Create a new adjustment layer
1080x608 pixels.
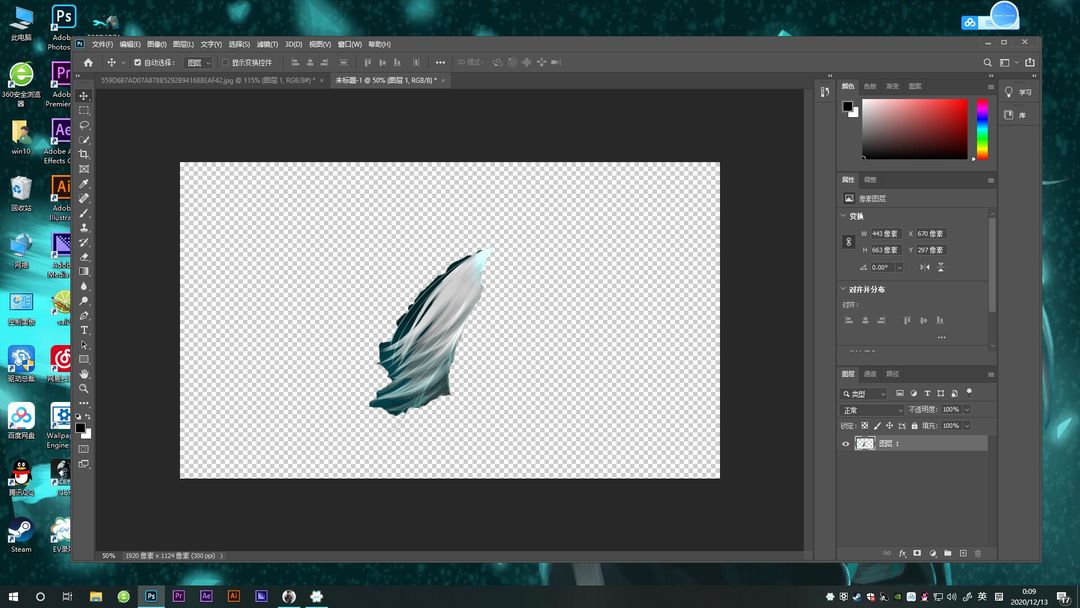pos(933,553)
